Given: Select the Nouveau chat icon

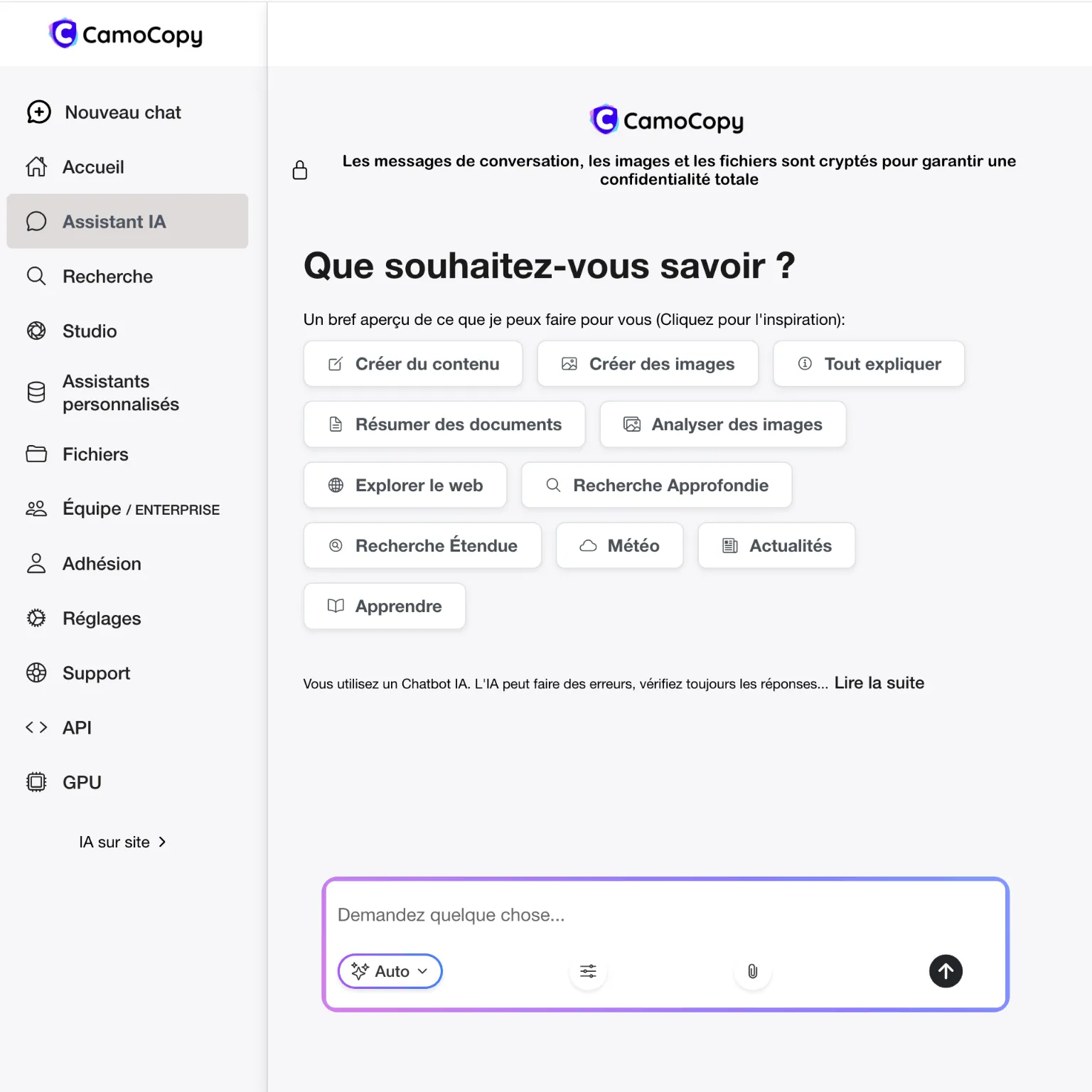Looking at the screenshot, I should point(38,112).
